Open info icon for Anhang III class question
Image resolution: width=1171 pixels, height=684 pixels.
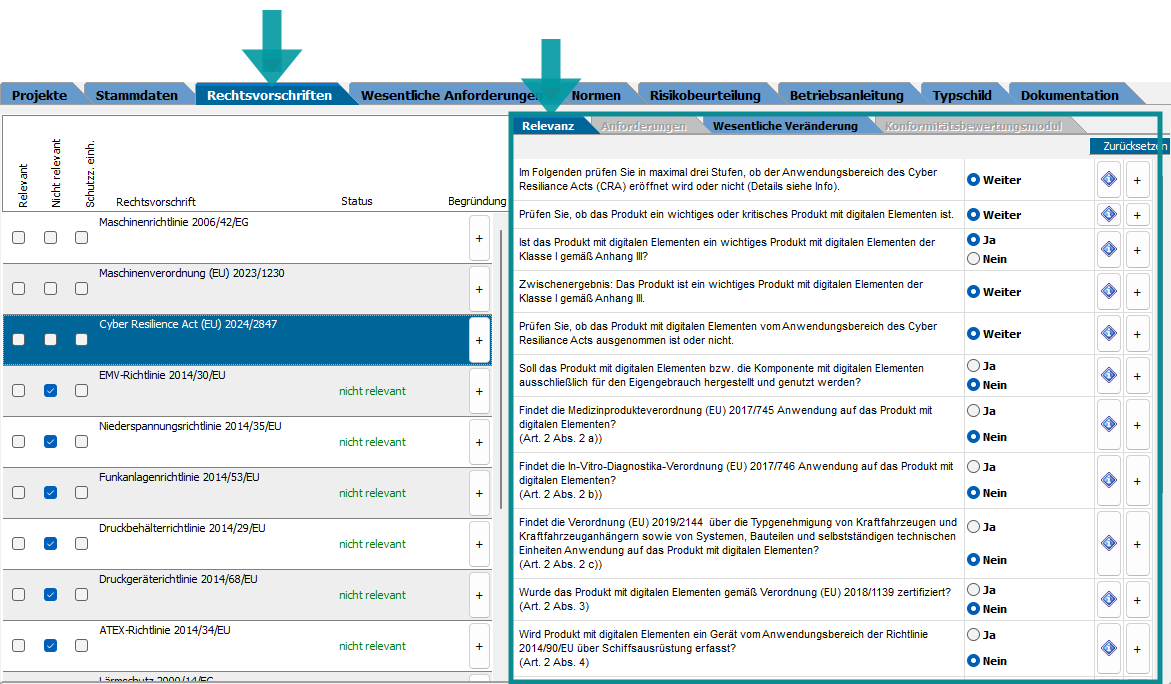coord(1108,249)
